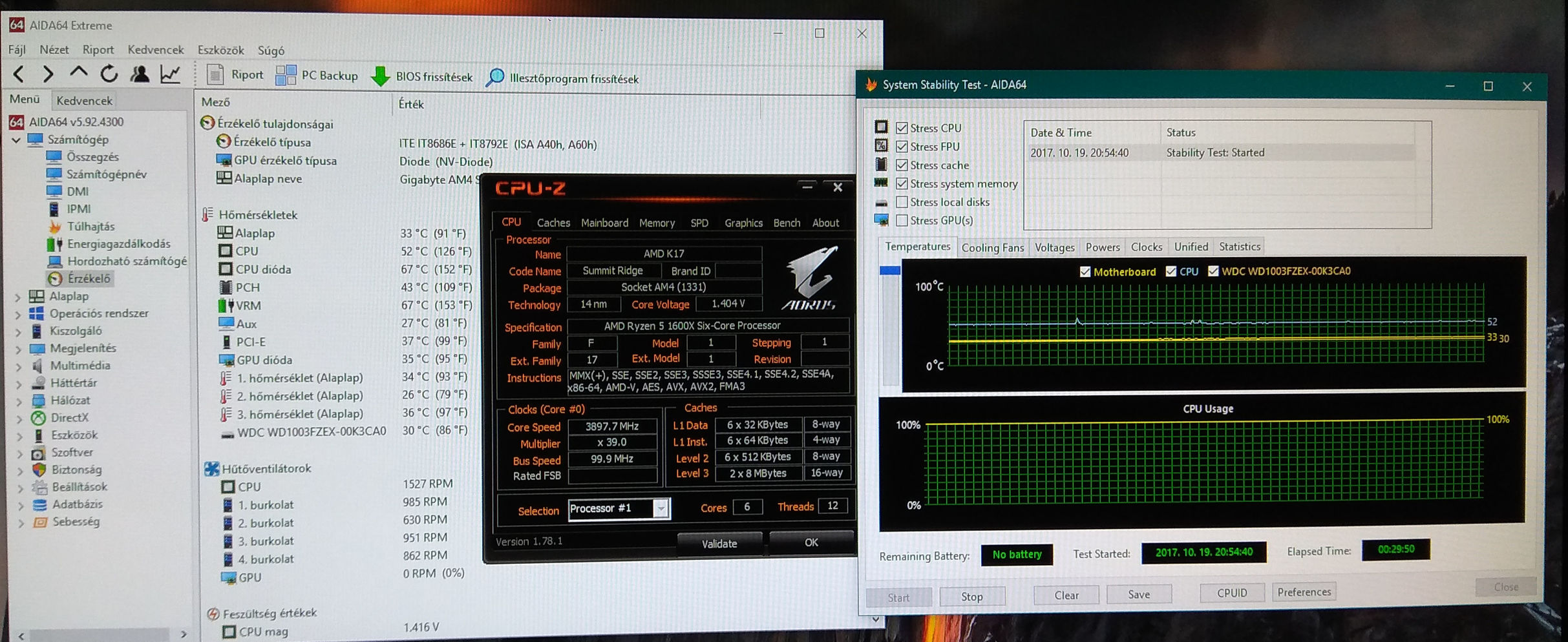Save the stability test results
The height and width of the screenshot is (642, 1568).
click(1139, 595)
